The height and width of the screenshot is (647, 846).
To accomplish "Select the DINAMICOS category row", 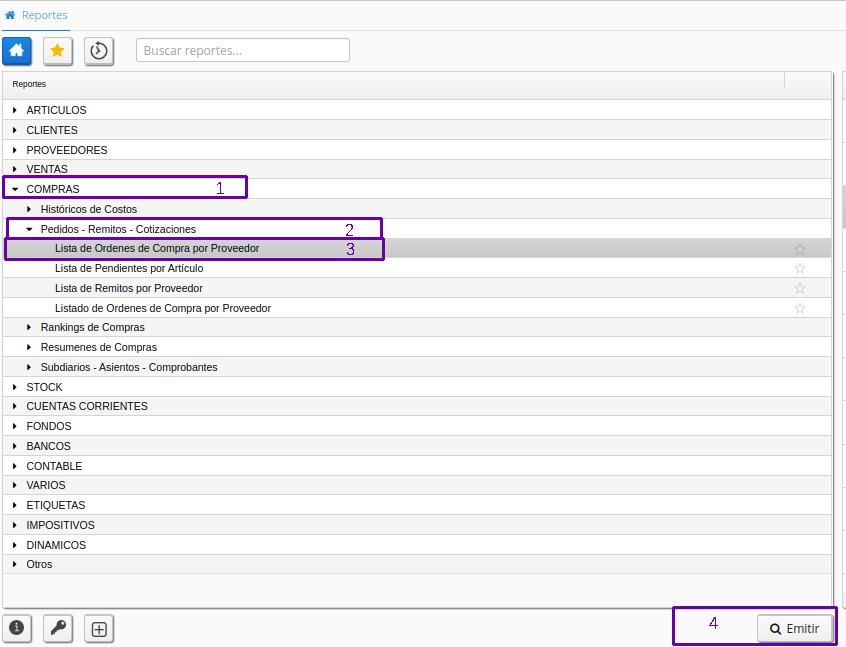I will (x=417, y=545).
